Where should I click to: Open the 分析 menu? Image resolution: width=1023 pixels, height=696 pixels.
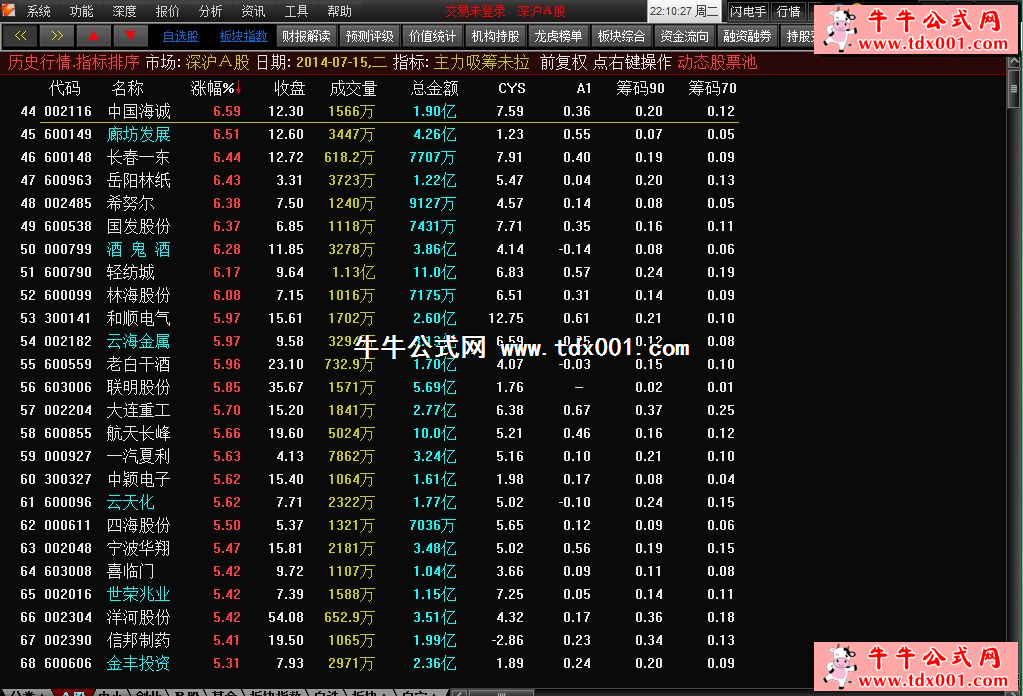[x=210, y=11]
